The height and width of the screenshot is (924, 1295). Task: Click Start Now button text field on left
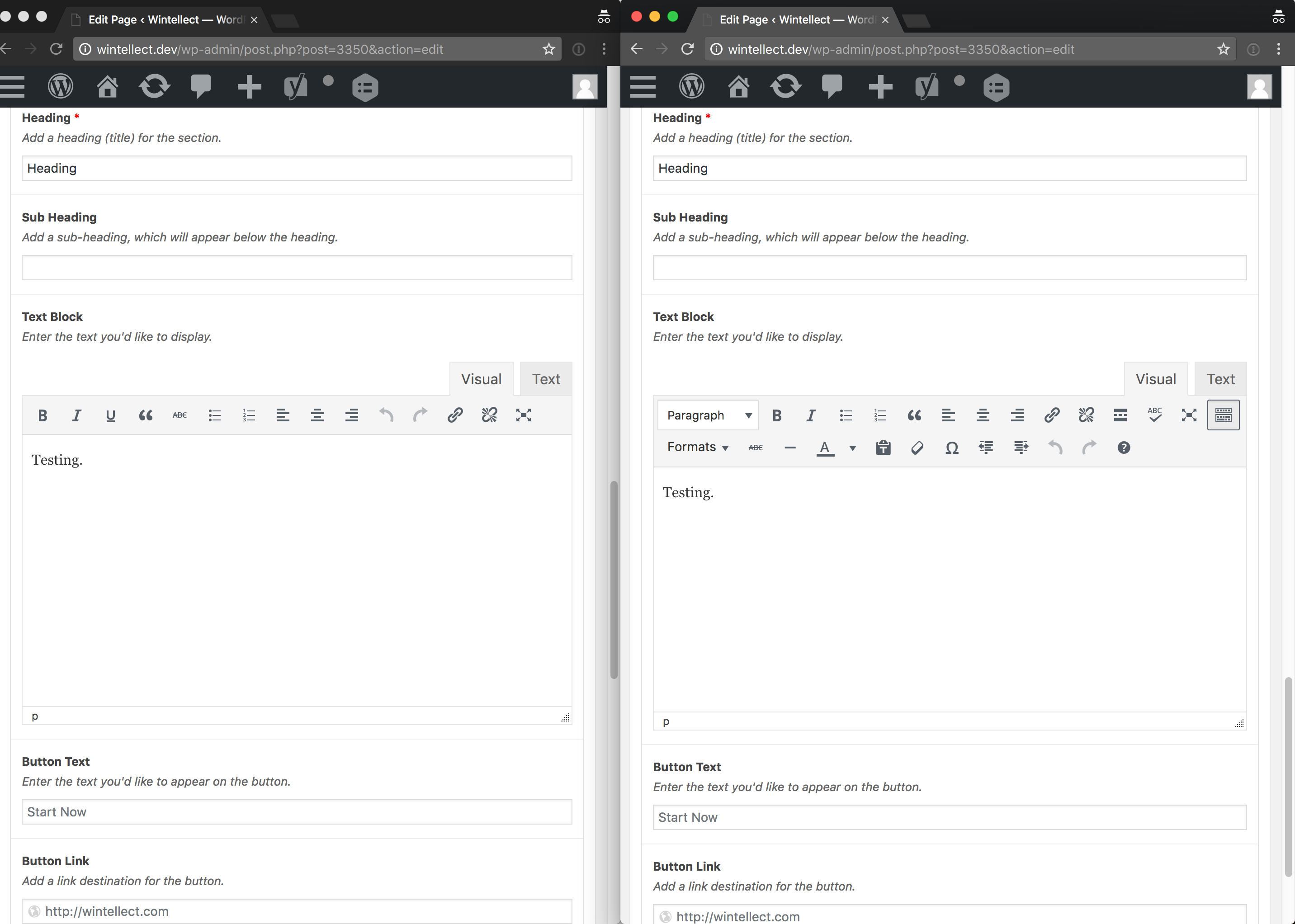[x=296, y=811]
